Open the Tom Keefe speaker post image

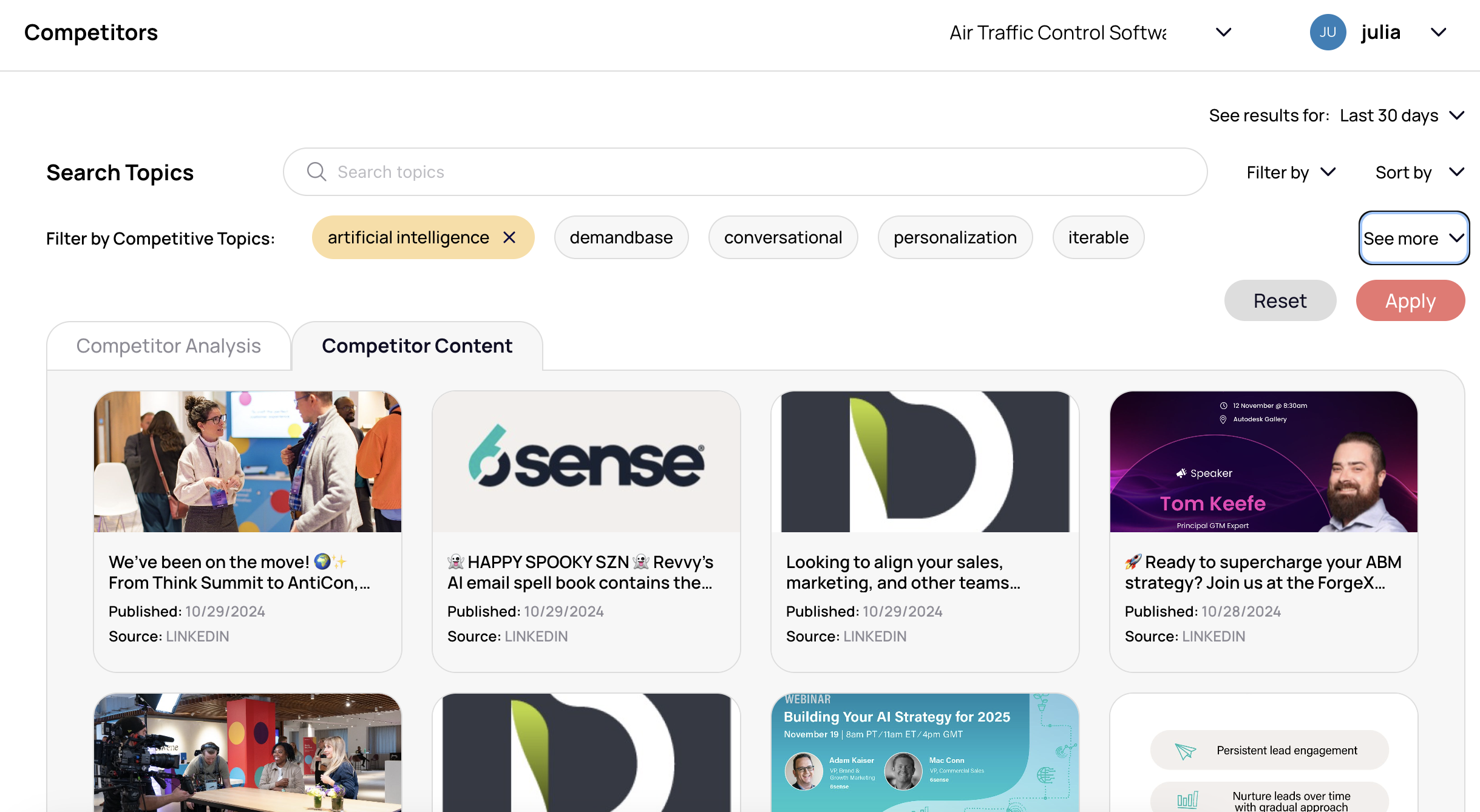(1263, 462)
